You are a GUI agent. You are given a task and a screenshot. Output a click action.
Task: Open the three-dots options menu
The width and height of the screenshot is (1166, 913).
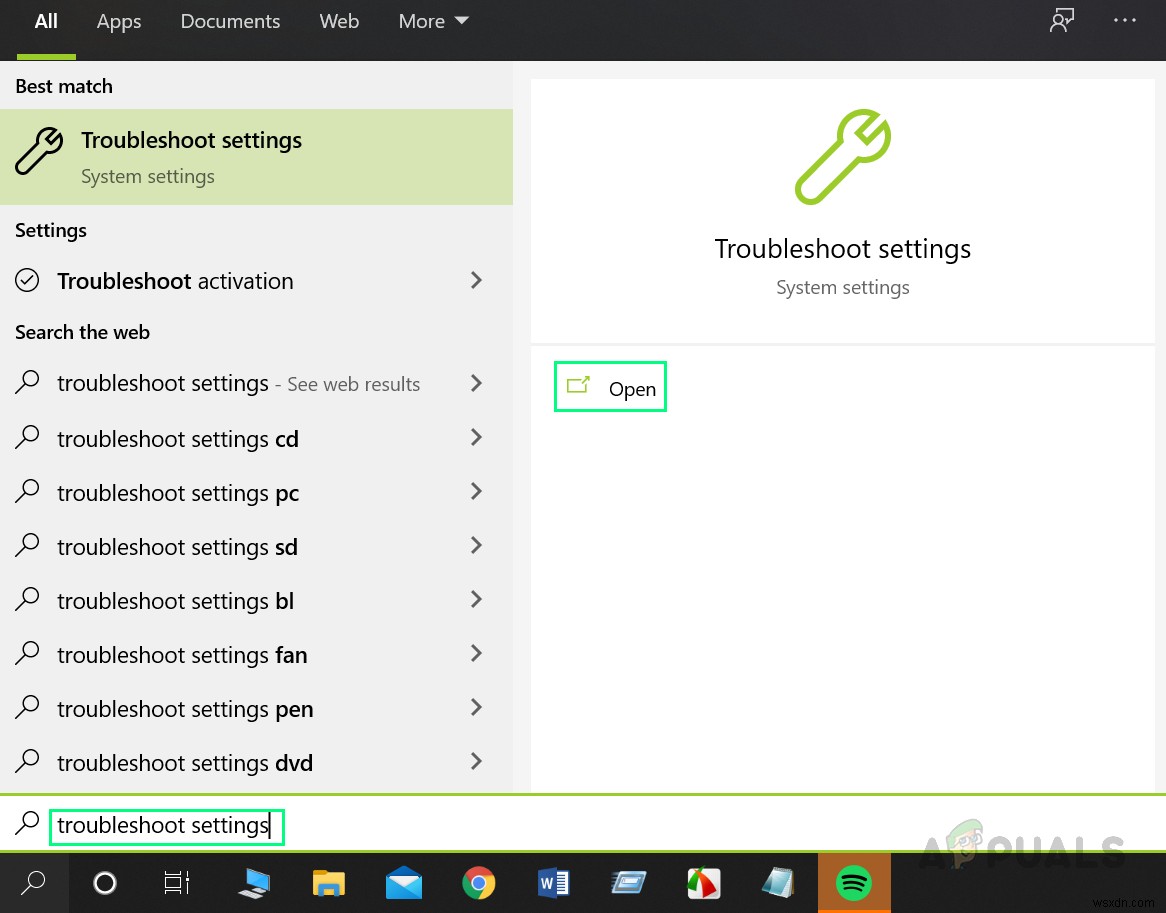pyautogui.click(x=1124, y=21)
